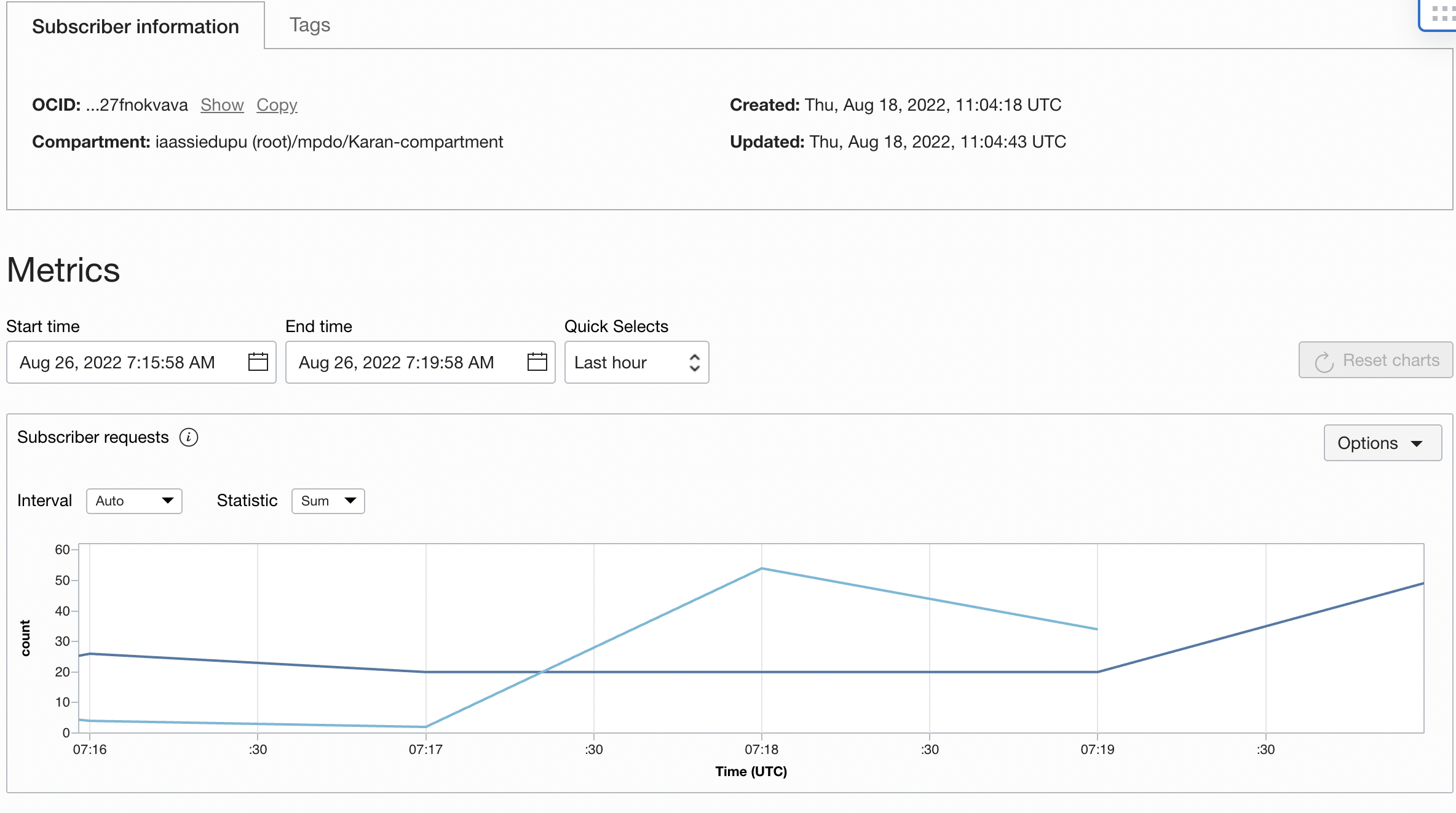Click the Reset charts button
This screenshot has height=813, width=1456.
[1375, 360]
